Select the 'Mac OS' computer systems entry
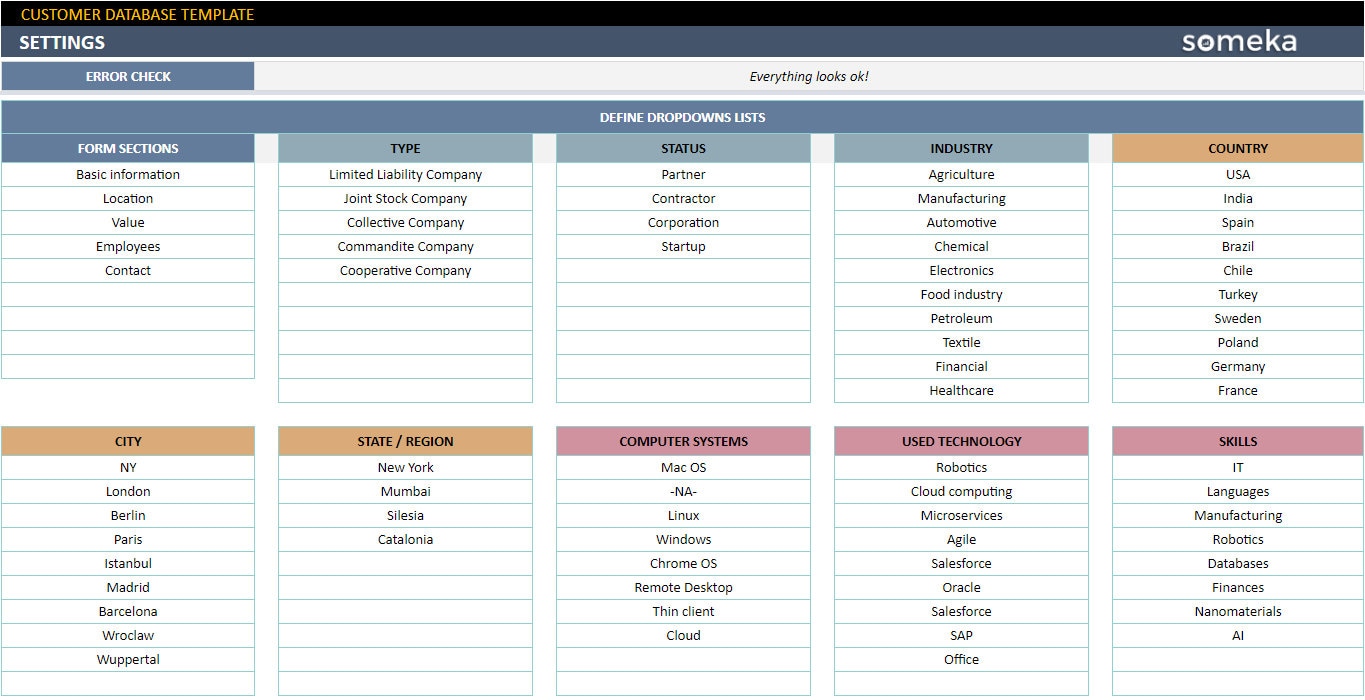The height and width of the screenshot is (700, 1365). click(682, 467)
